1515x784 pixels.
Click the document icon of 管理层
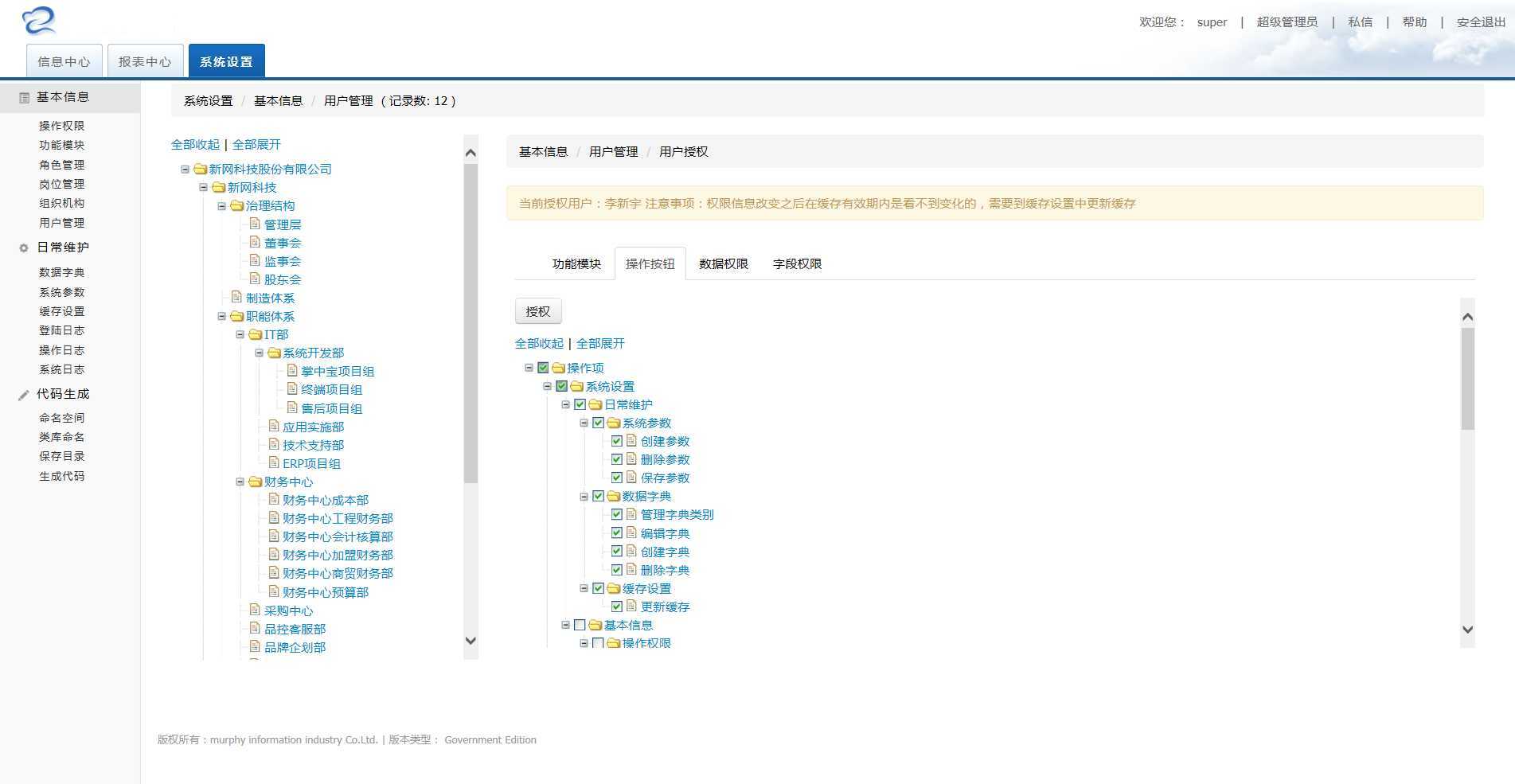point(256,224)
